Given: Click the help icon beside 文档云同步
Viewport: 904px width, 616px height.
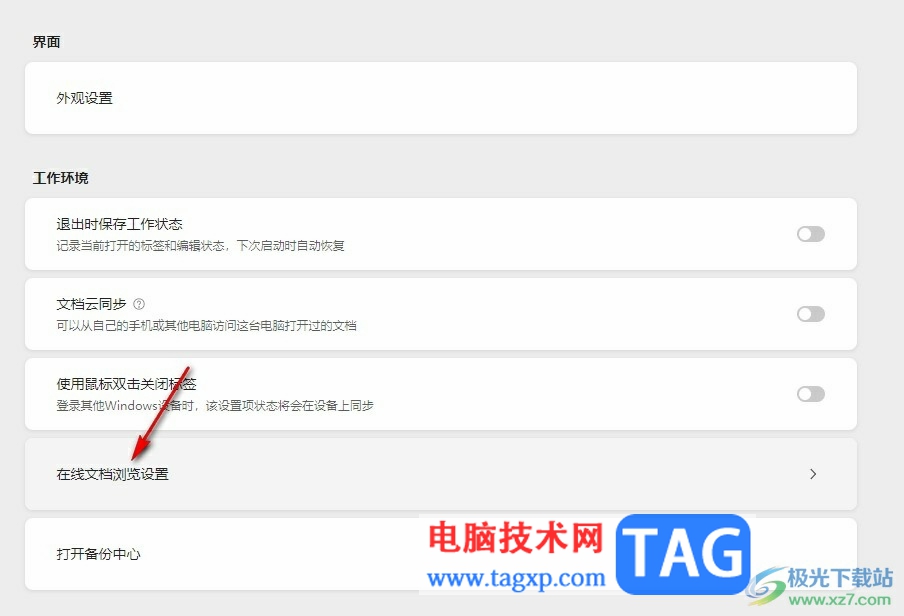Looking at the screenshot, I should [139, 304].
